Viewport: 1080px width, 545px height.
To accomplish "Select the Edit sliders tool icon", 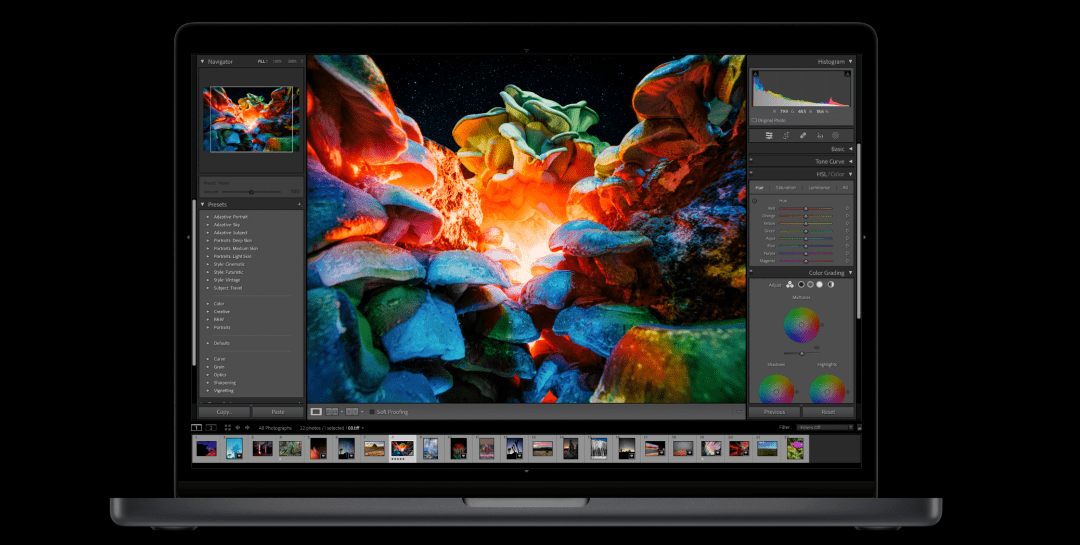I will [769, 136].
